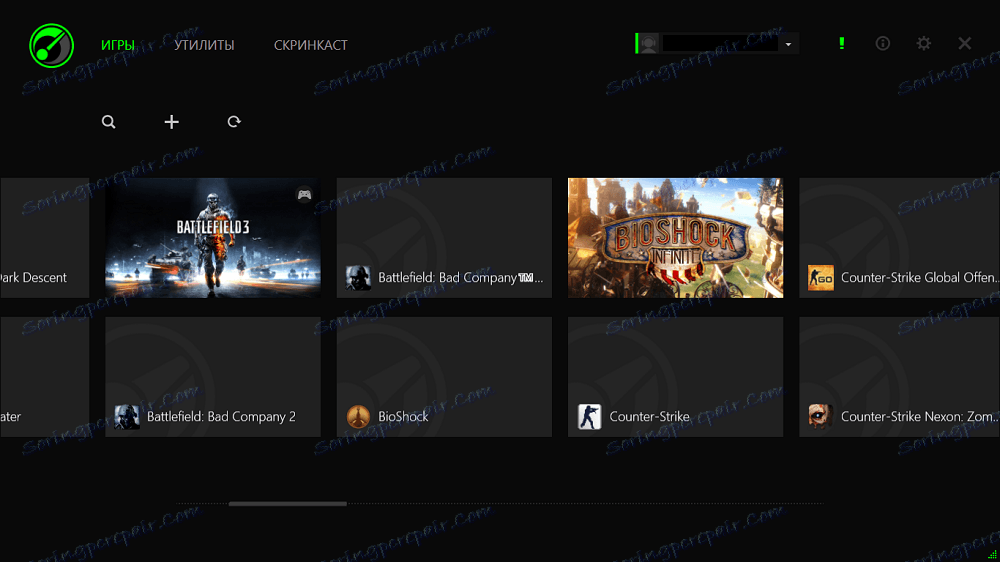The width and height of the screenshot is (1000, 562).
Task: Click the Counter-Strike game label
Action: coord(649,417)
